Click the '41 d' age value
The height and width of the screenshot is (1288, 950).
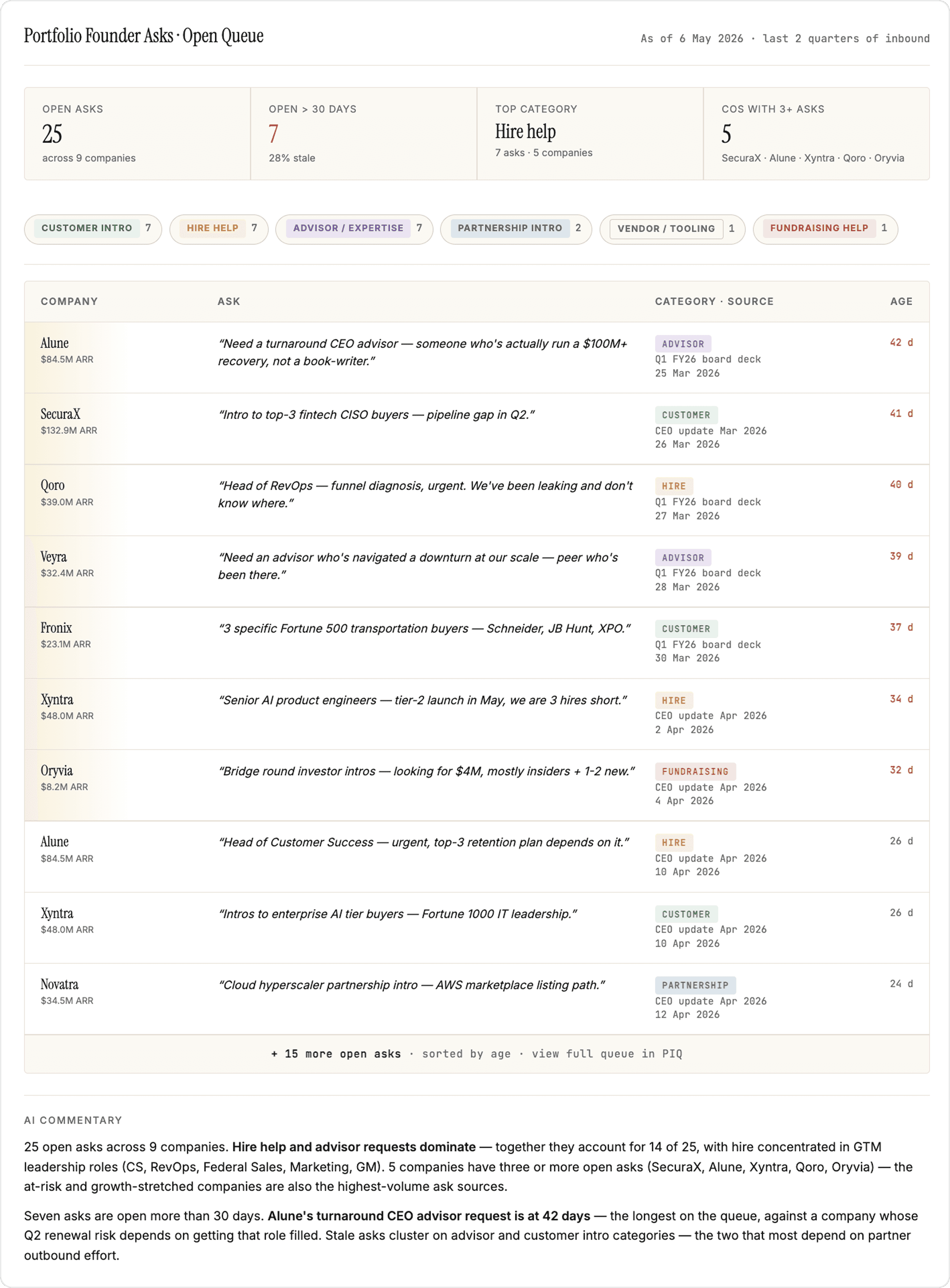coord(901,414)
